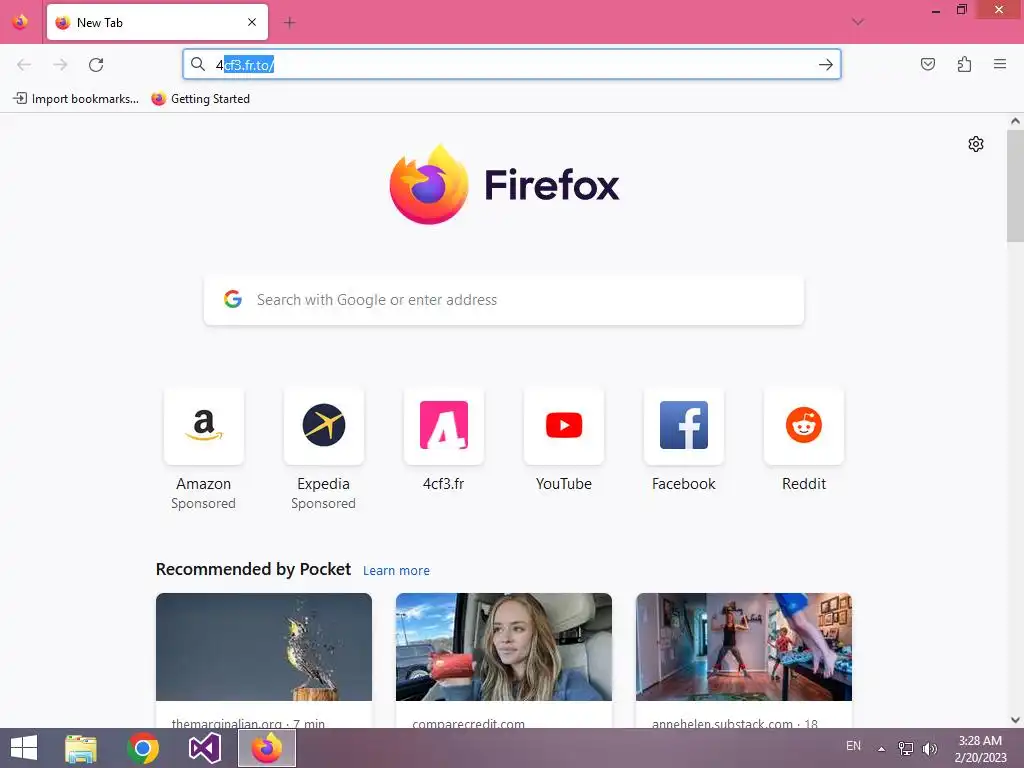The height and width of the screenshot is (768, 1024).
Task: Open the list all tabs dropdown arrow
Action: (x=858, y=22)
